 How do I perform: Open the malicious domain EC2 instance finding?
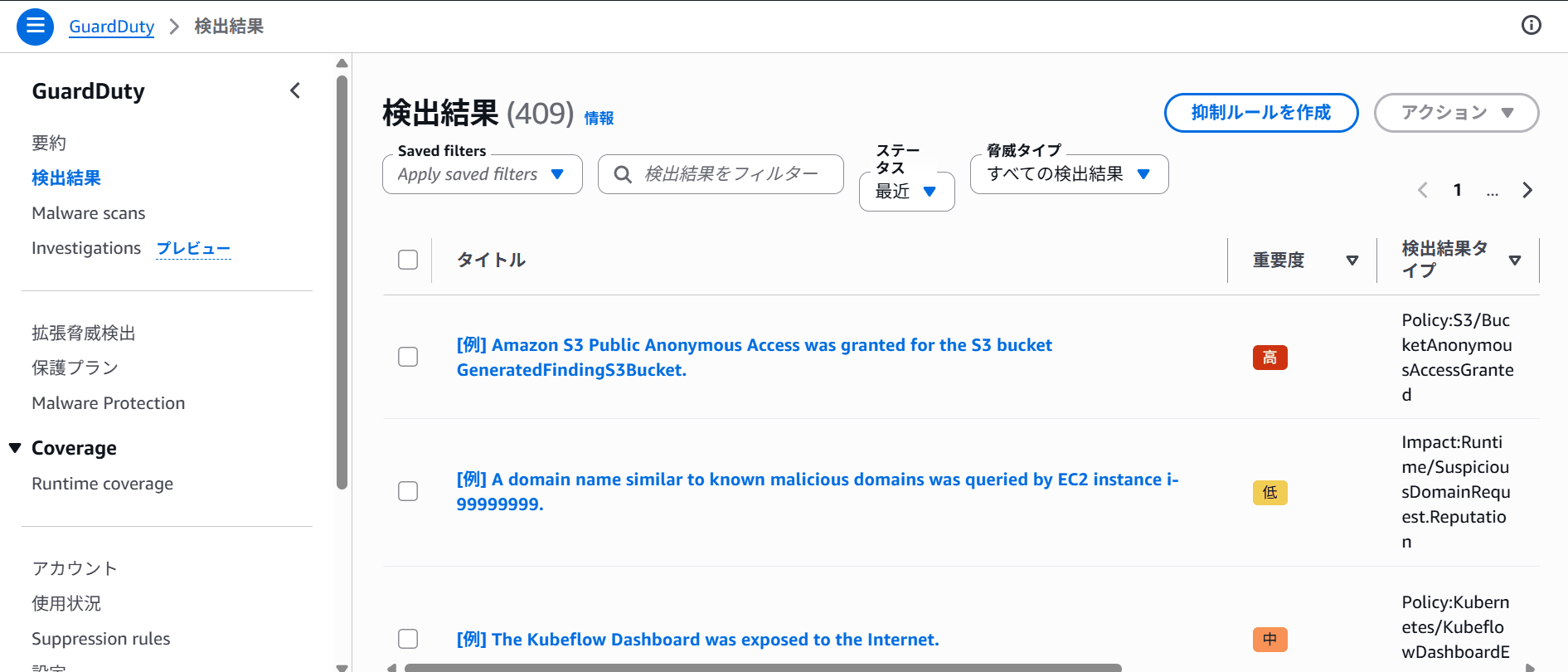click(817, 492)
